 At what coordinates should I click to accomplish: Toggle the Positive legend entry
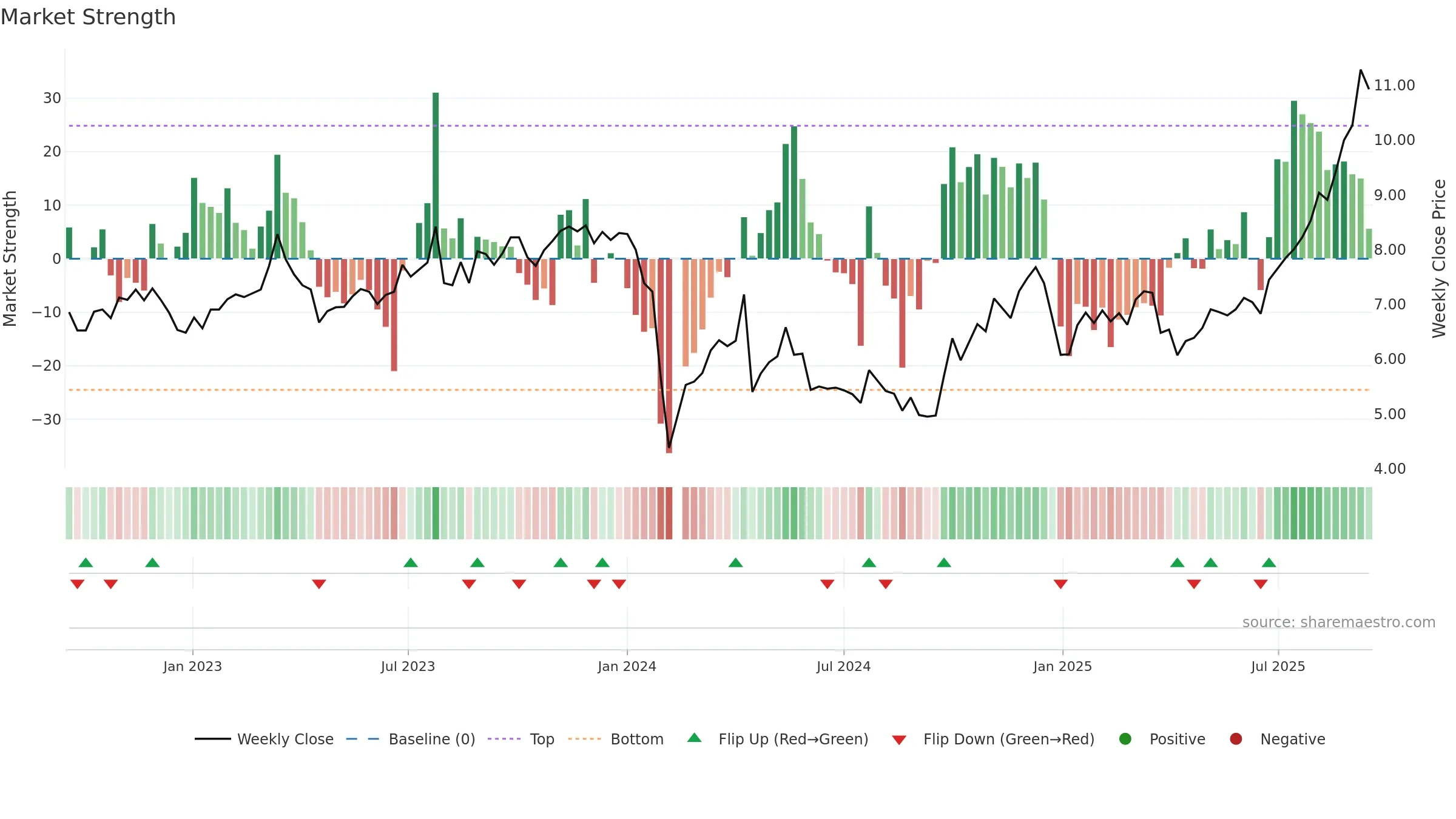tap(1162, 739)
